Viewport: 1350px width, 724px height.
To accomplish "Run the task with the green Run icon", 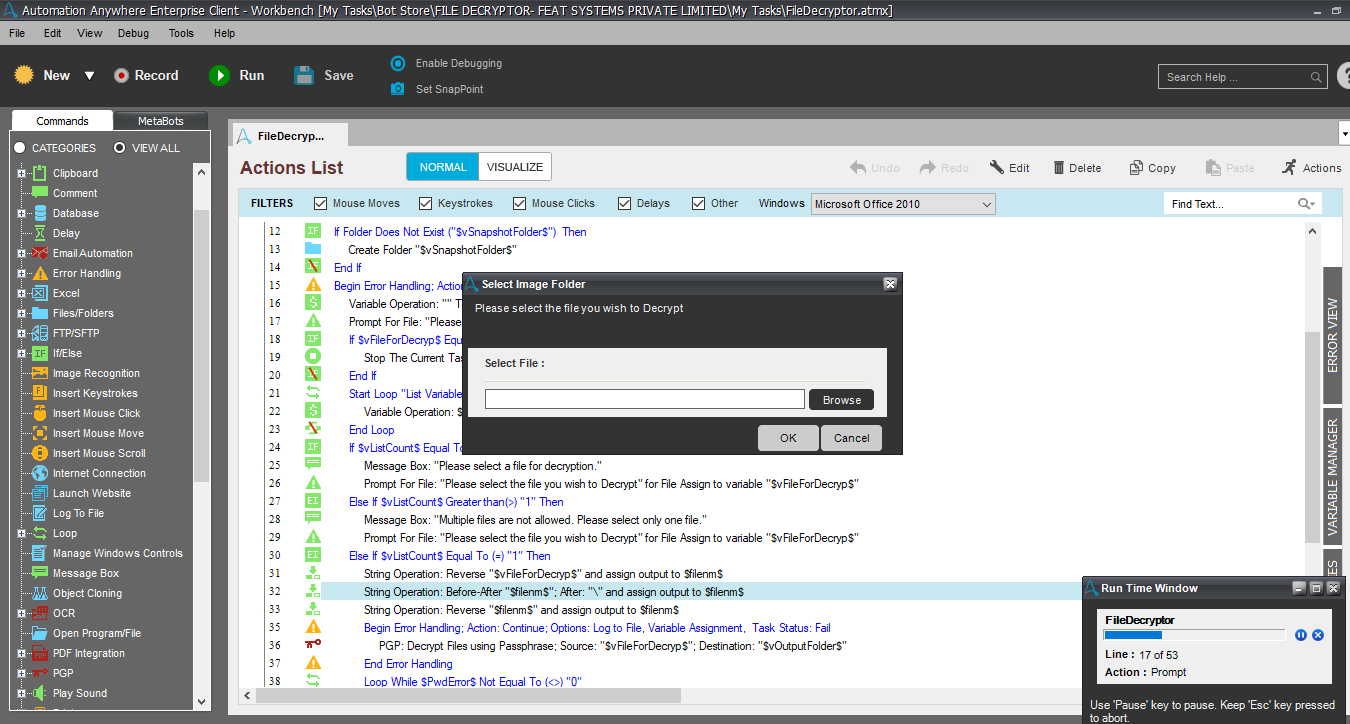I will point(219,75).
